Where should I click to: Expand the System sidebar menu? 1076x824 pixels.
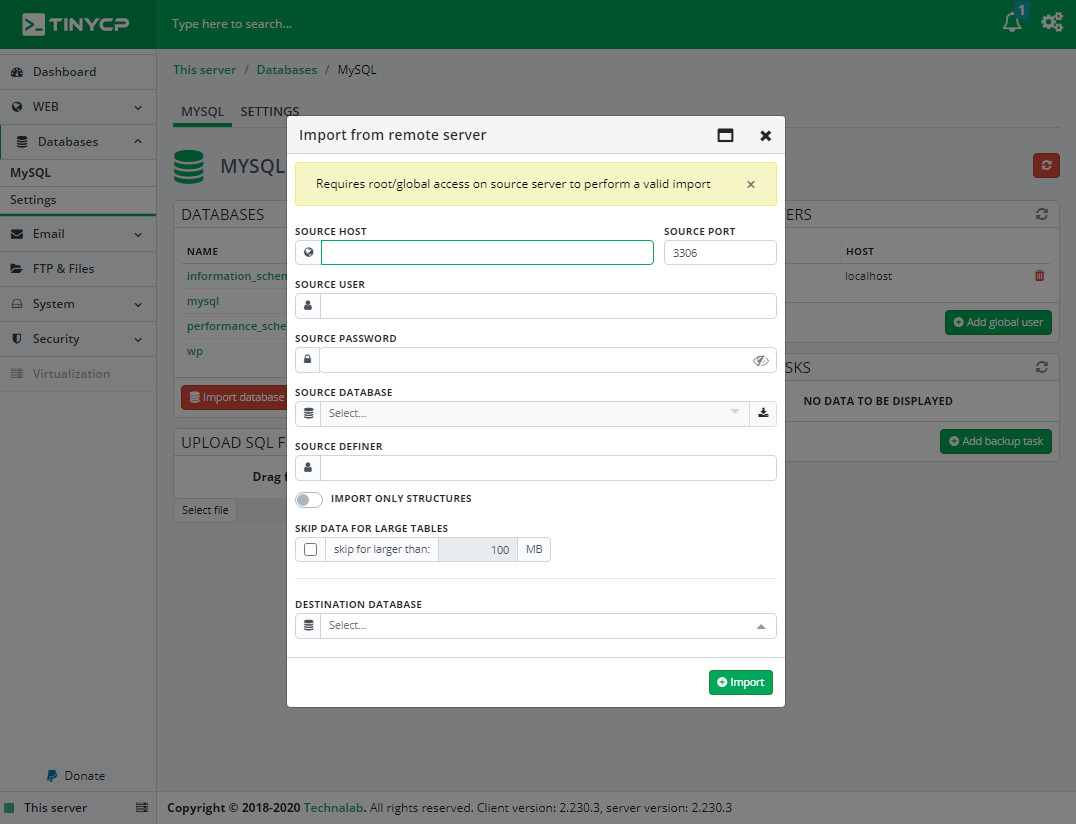(x=78, y=304)
